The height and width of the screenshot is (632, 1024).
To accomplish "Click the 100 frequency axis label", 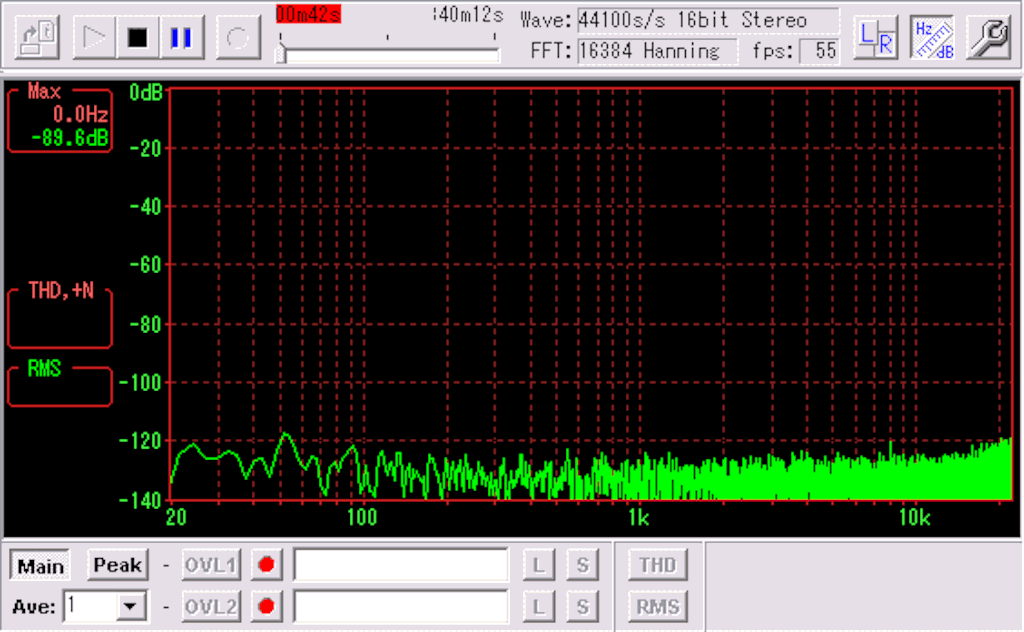I will click(362, 518).
